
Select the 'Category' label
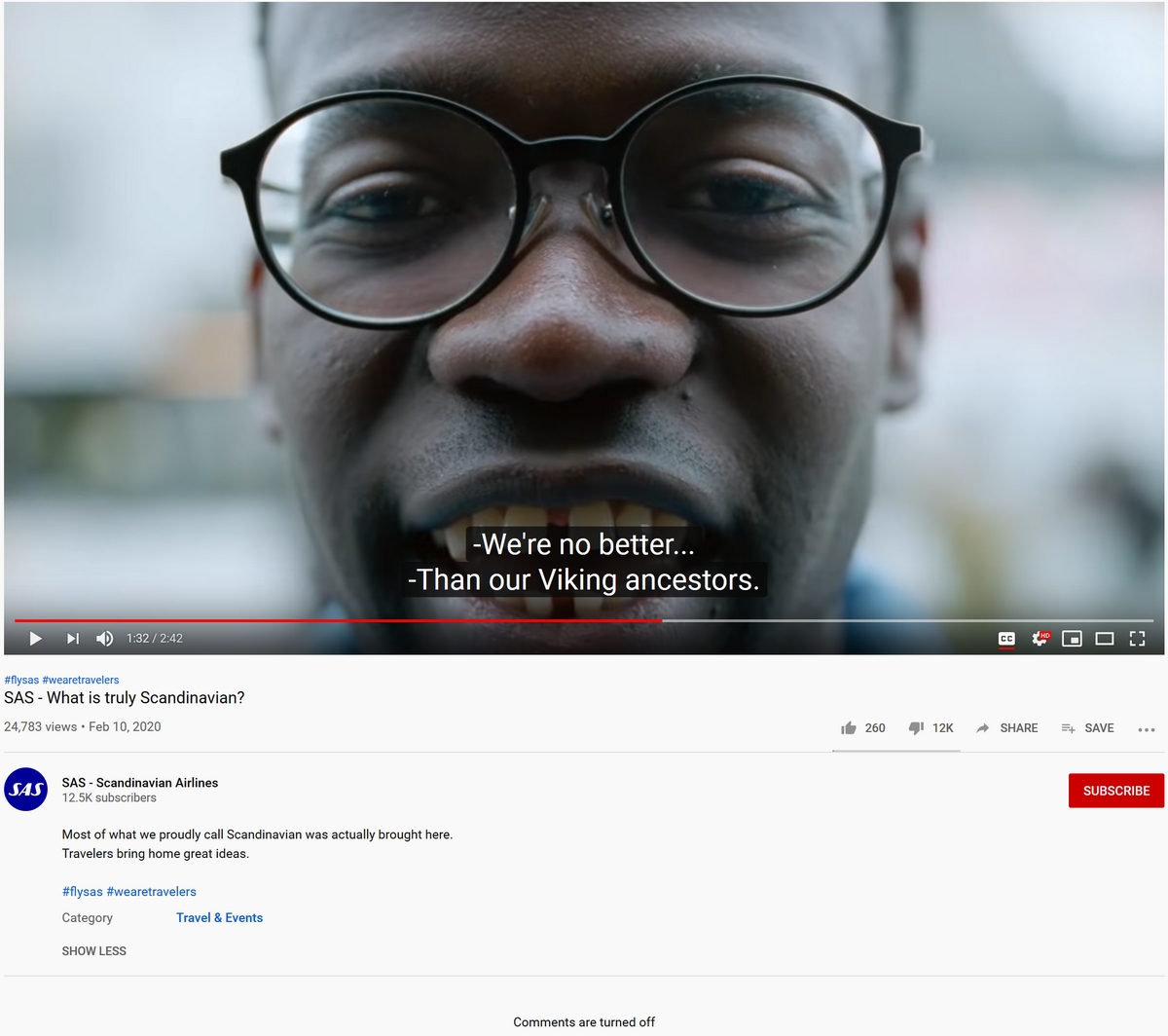88,918
